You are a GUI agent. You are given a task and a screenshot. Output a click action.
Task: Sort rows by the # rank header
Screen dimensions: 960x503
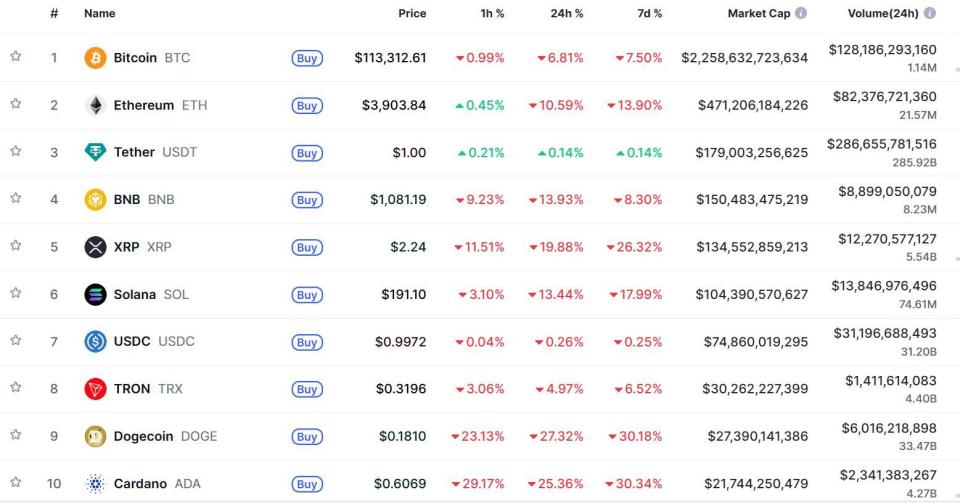[x=54, y=14]
